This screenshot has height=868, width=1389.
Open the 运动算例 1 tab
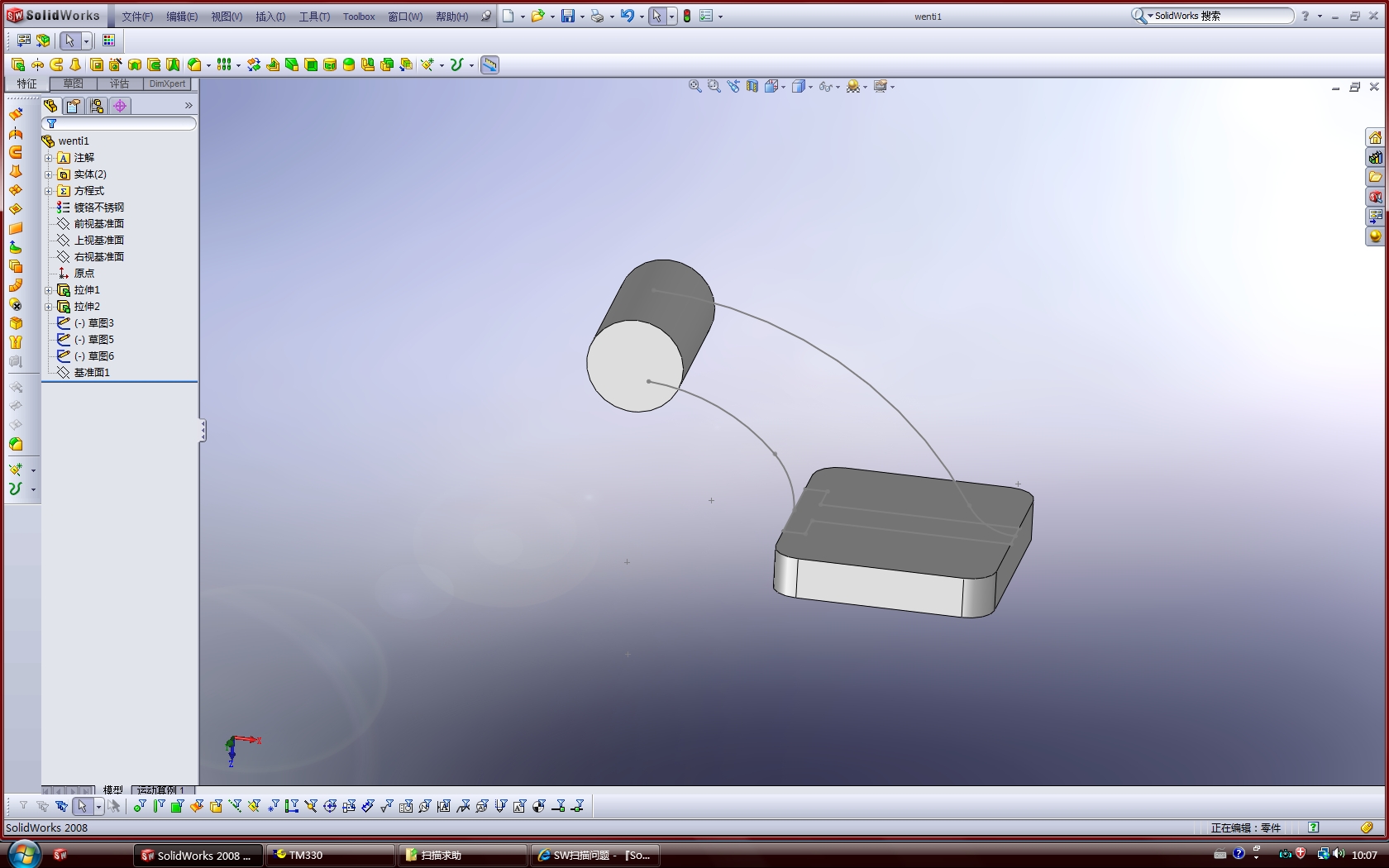tap(162, 790)
